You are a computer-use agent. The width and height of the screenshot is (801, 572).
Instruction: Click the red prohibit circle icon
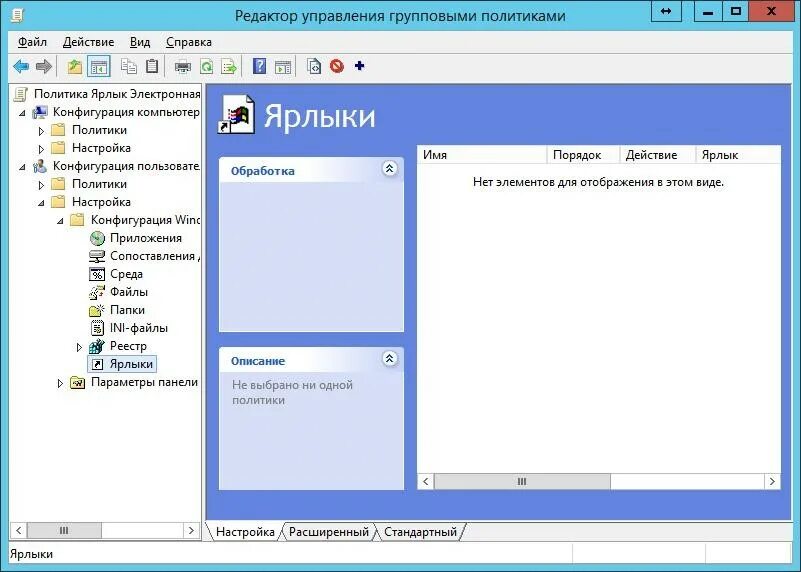pos(337,66)
